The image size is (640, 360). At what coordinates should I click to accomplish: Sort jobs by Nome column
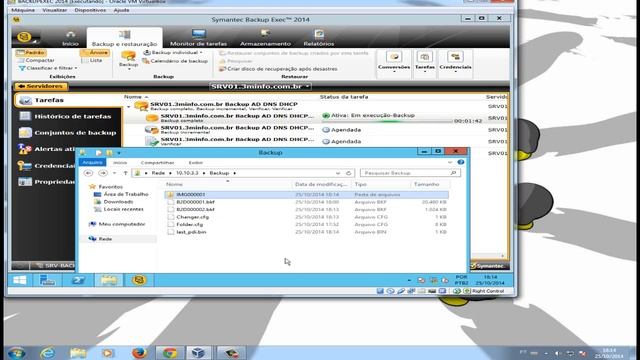[133, 97]
